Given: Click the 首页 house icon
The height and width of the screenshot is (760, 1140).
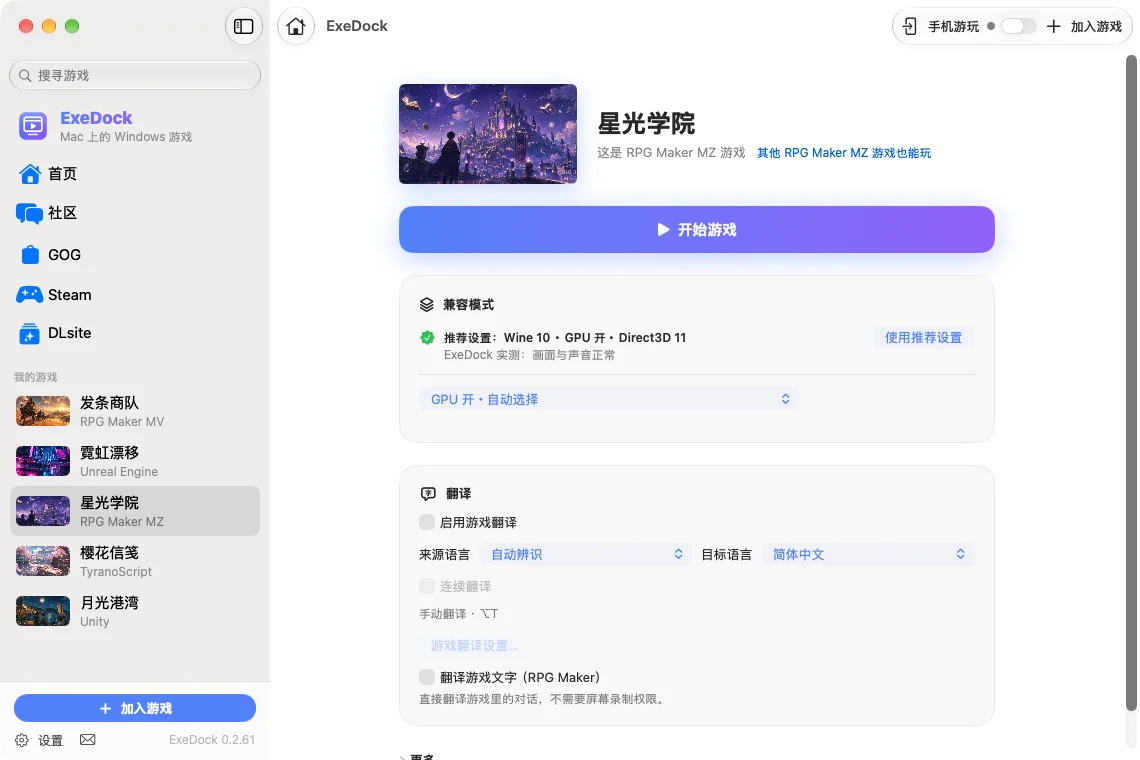Looking at the screenshot, I should 30,174.
